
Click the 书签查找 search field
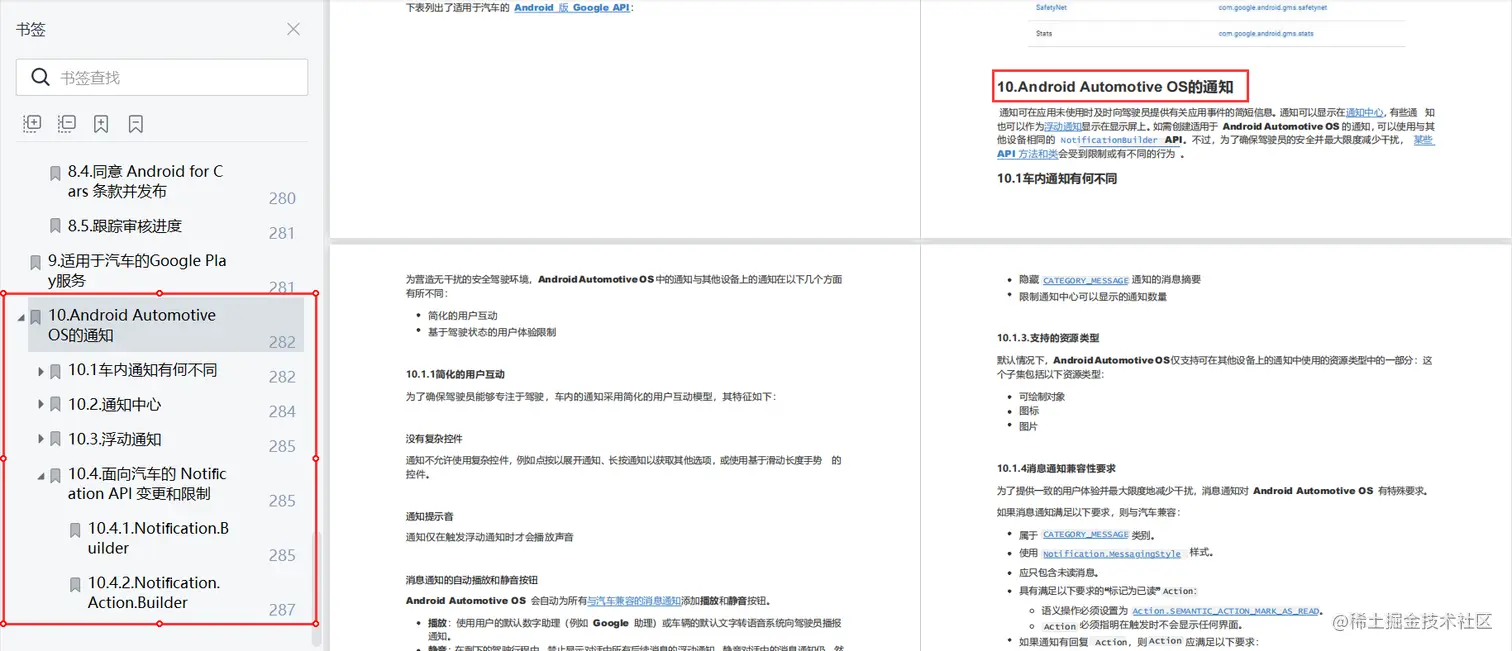(162, 77)
